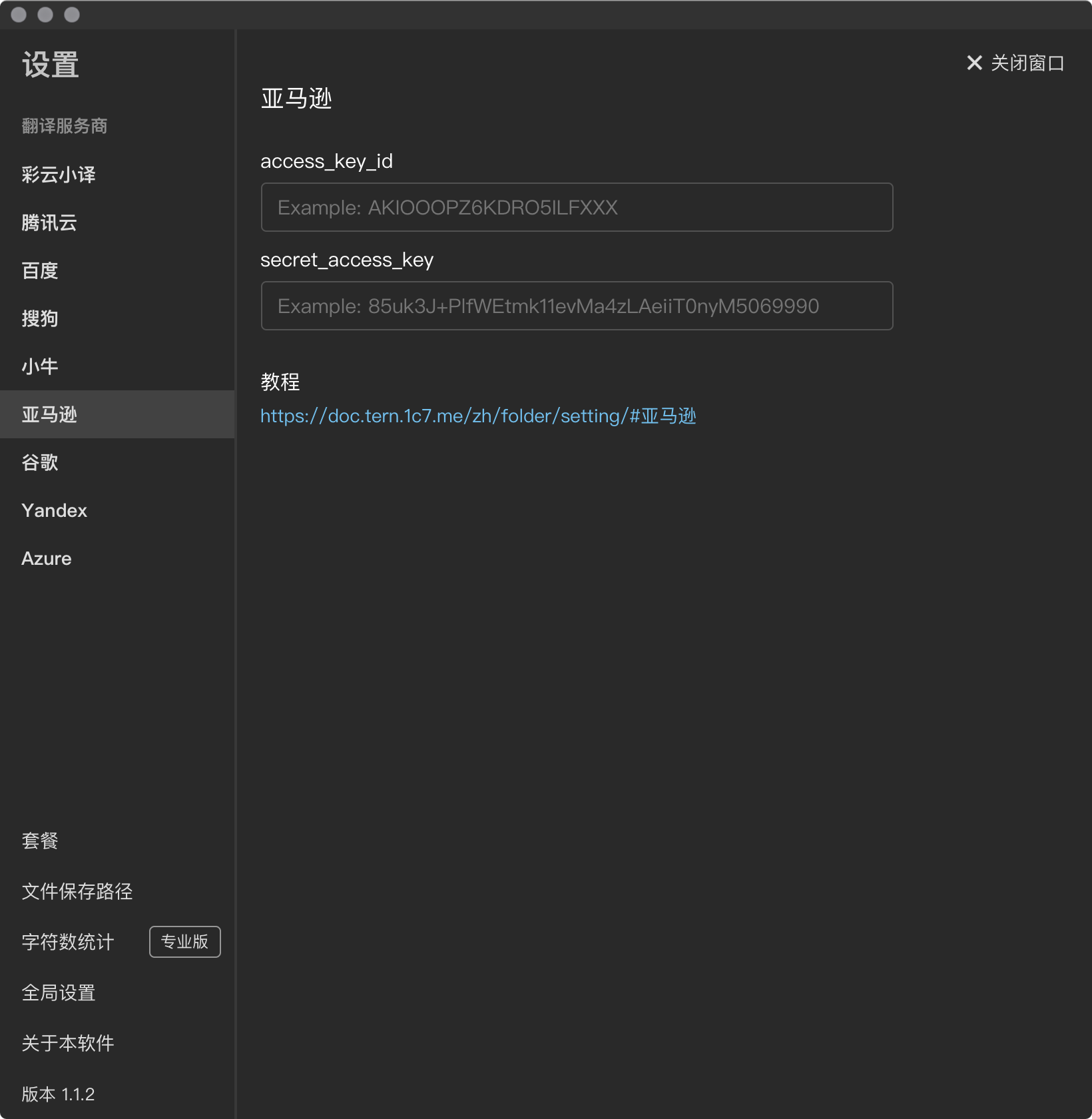Click the X close window icon

pos(974,63)
